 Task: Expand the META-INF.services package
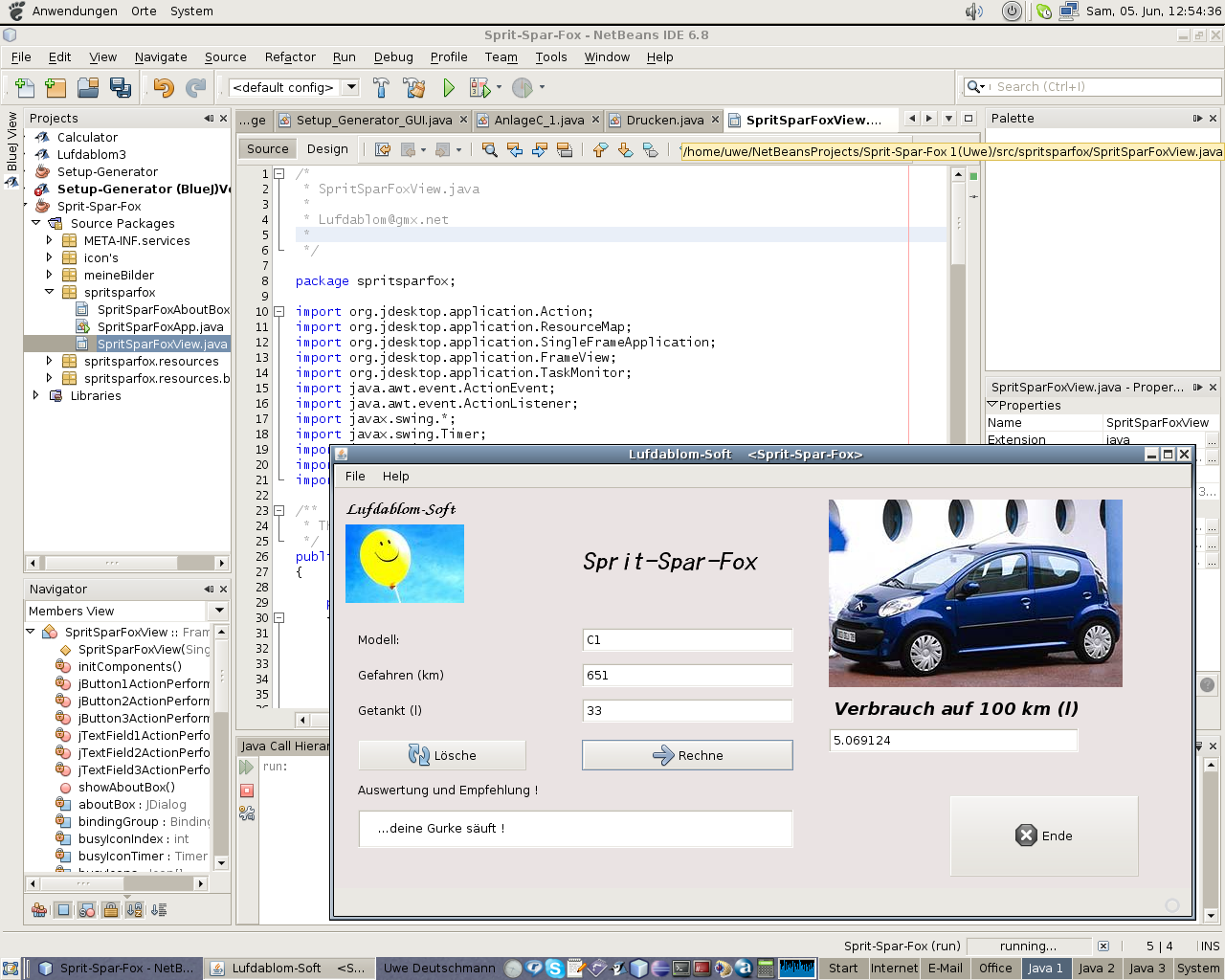click(50, 240)
